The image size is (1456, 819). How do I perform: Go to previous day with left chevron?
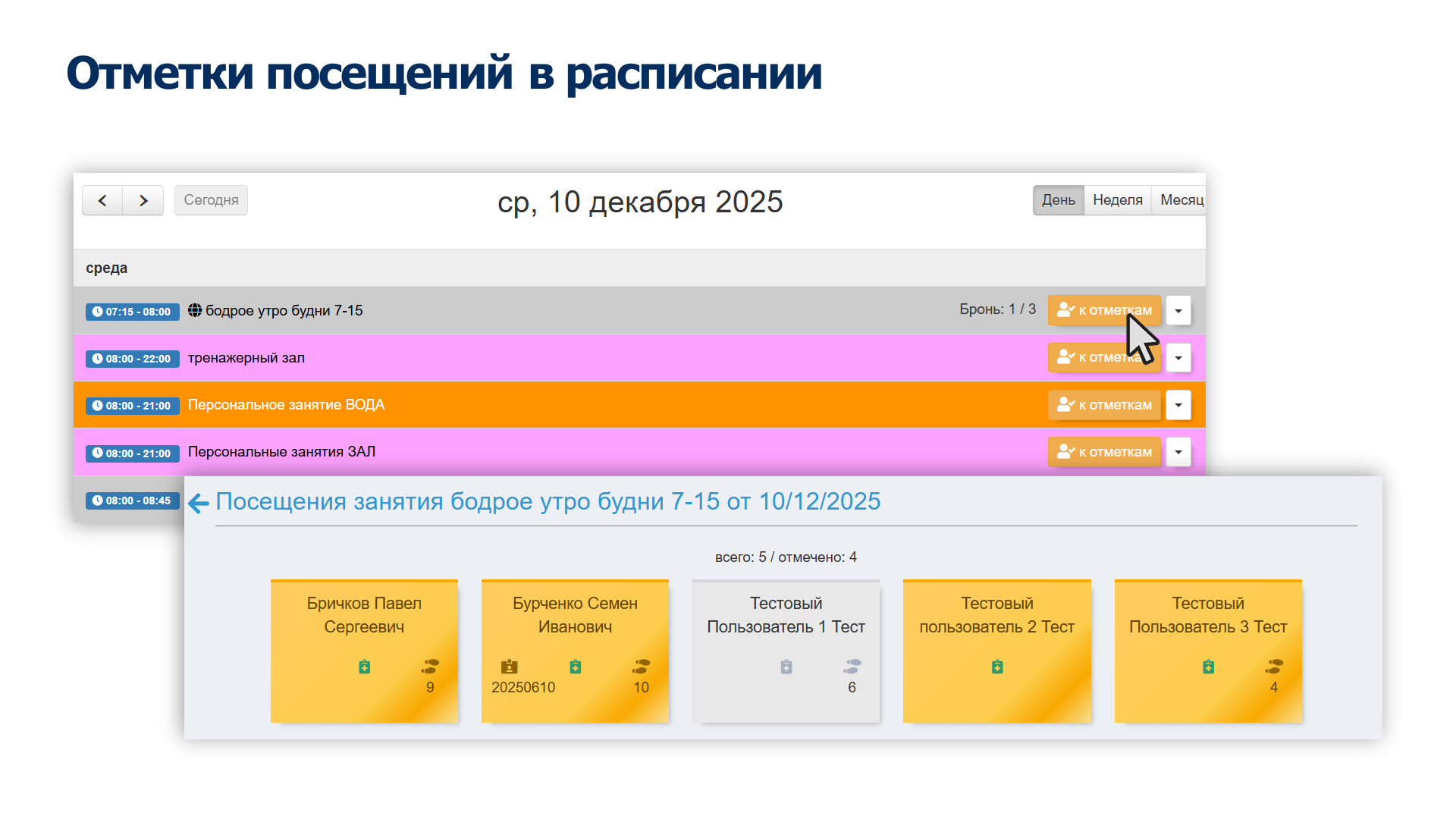coord(102,200)
